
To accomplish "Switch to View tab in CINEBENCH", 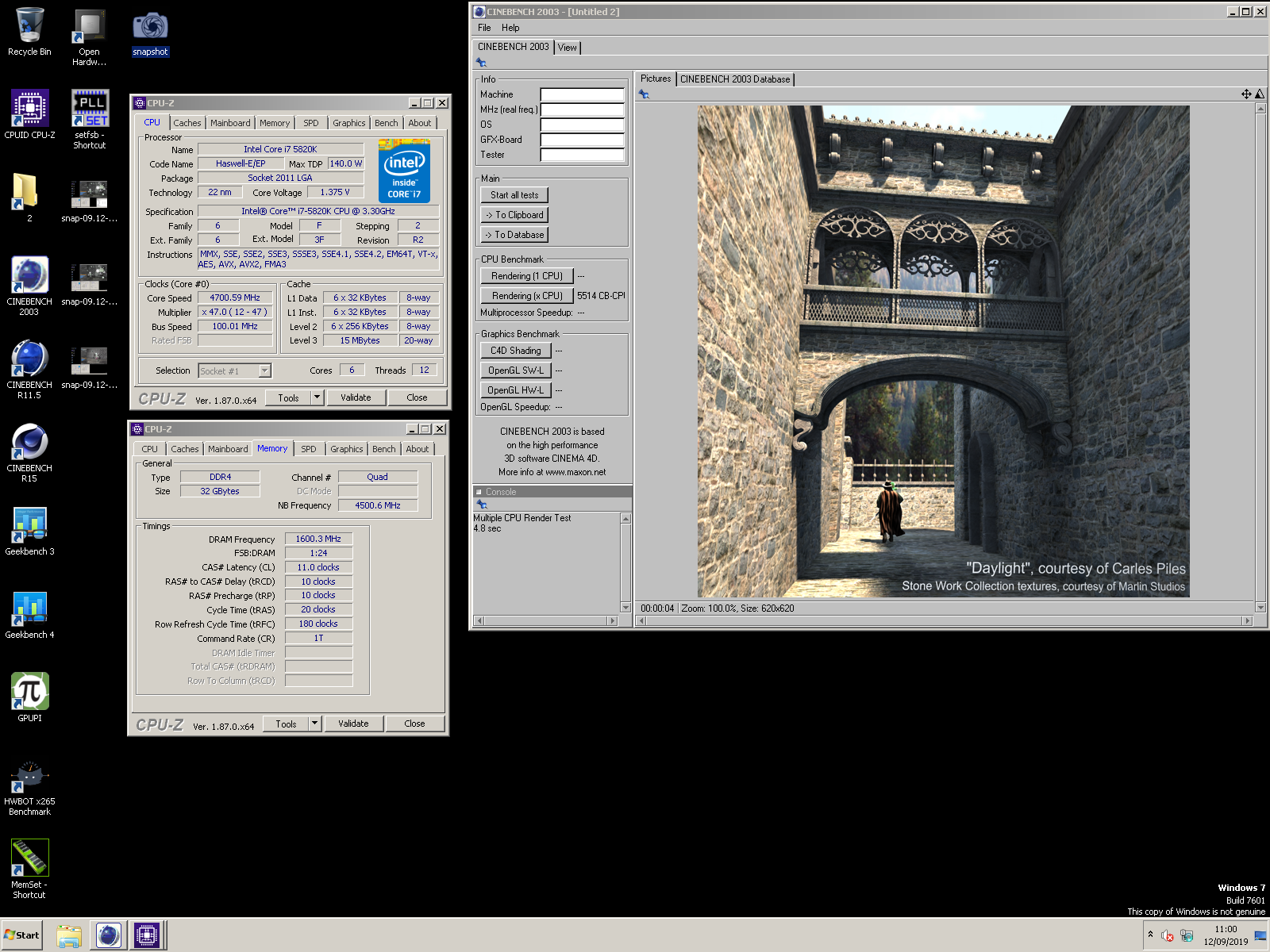I will click(x=568, y=48).
